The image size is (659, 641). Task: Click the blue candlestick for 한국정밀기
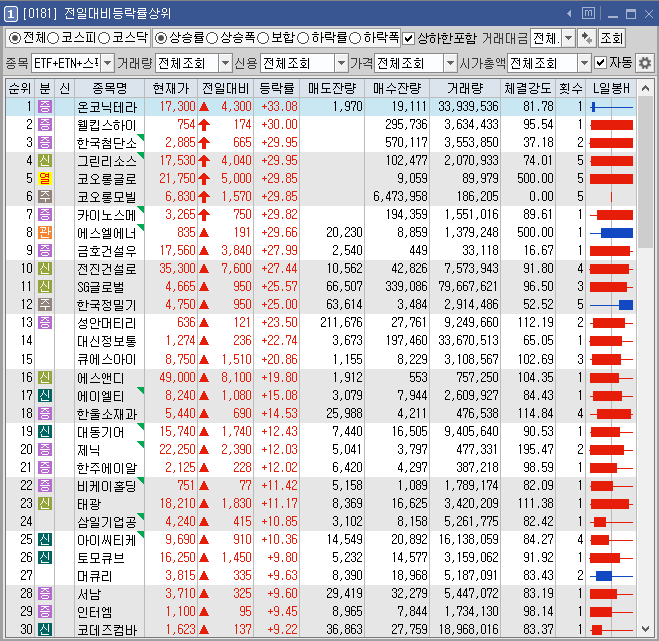pos(612,305)
